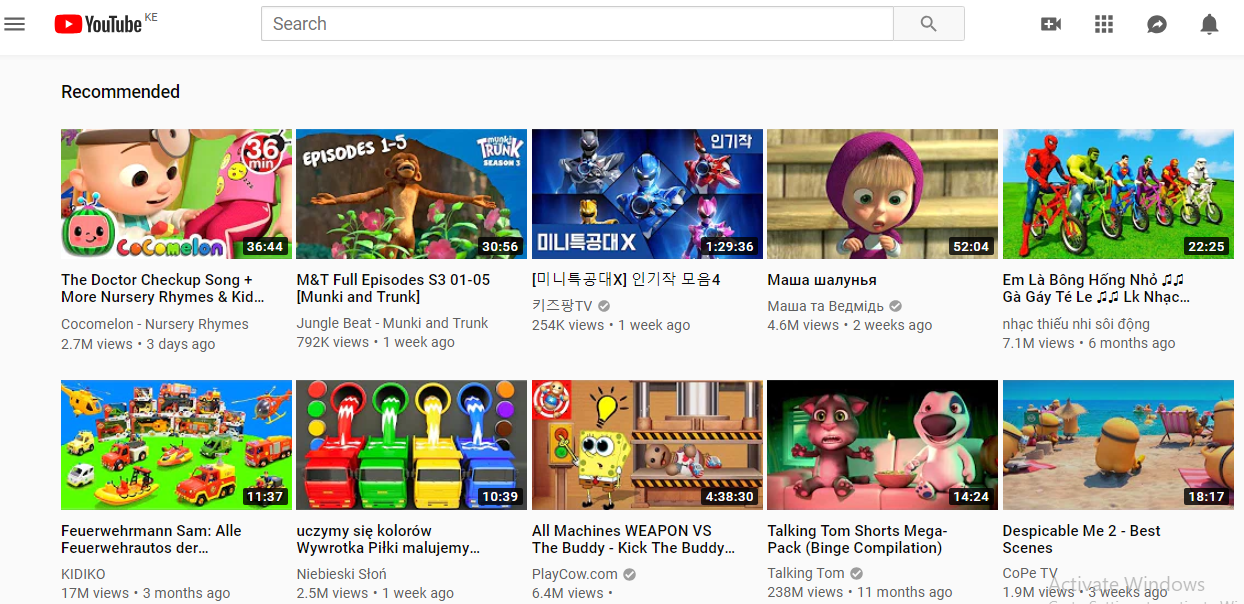The width and height of the screenshot is (1244, 604).
Task: Open channel "Jungle Beat - Munki and Trunk"
Action: pos(393,323)
